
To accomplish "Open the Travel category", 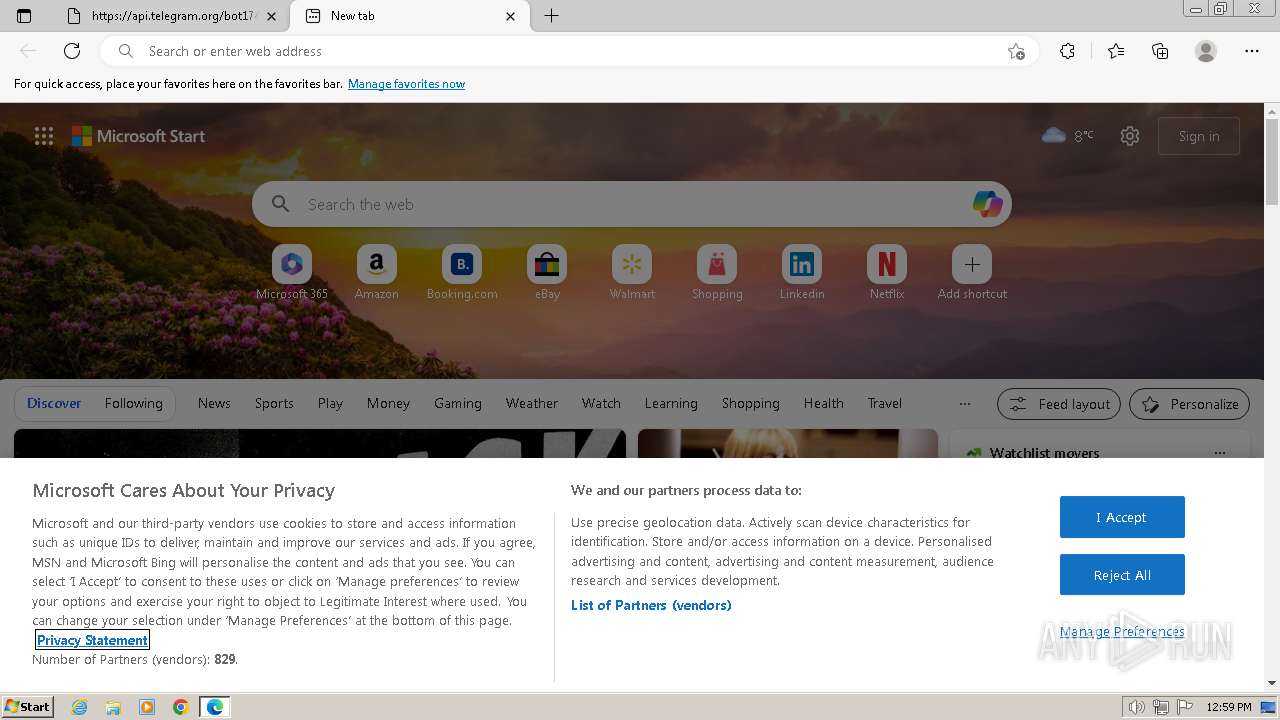I will click(885, 403).
